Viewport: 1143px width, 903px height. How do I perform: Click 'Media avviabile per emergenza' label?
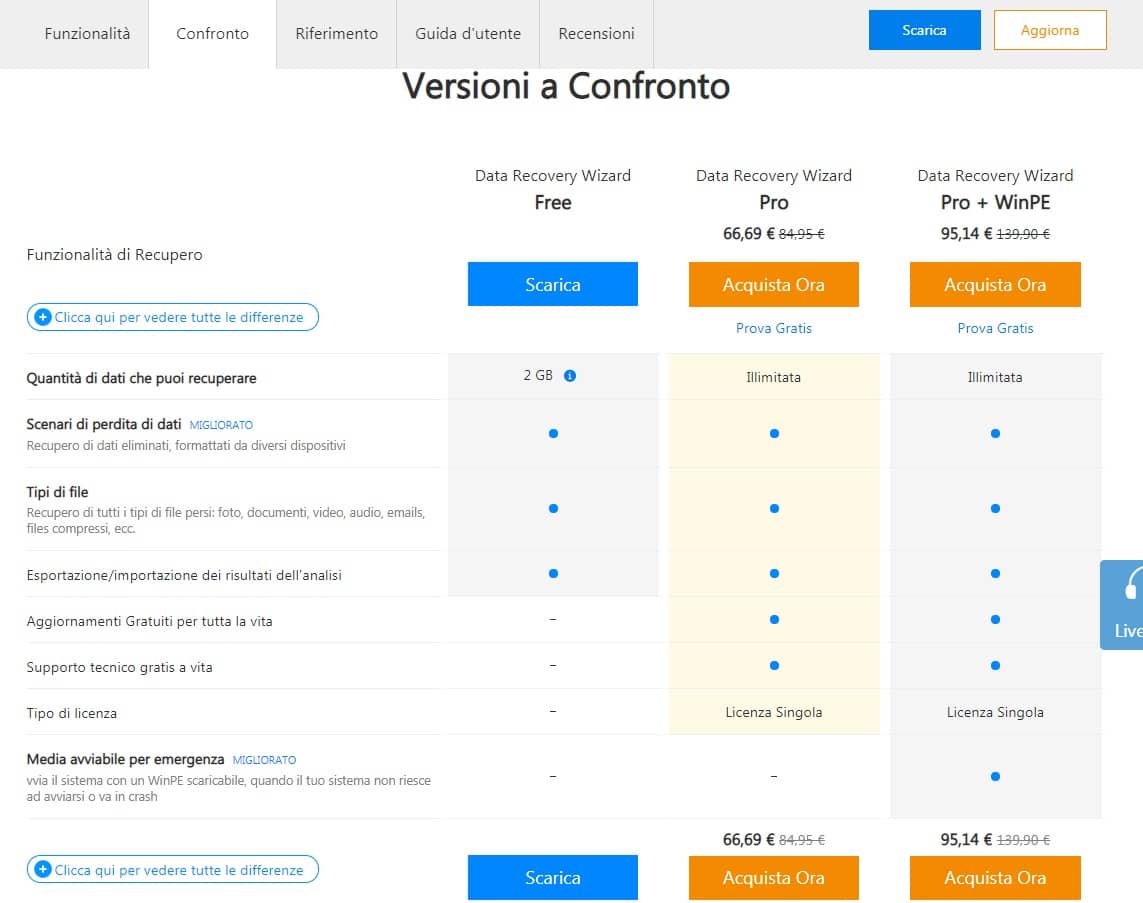pos(125,759)
